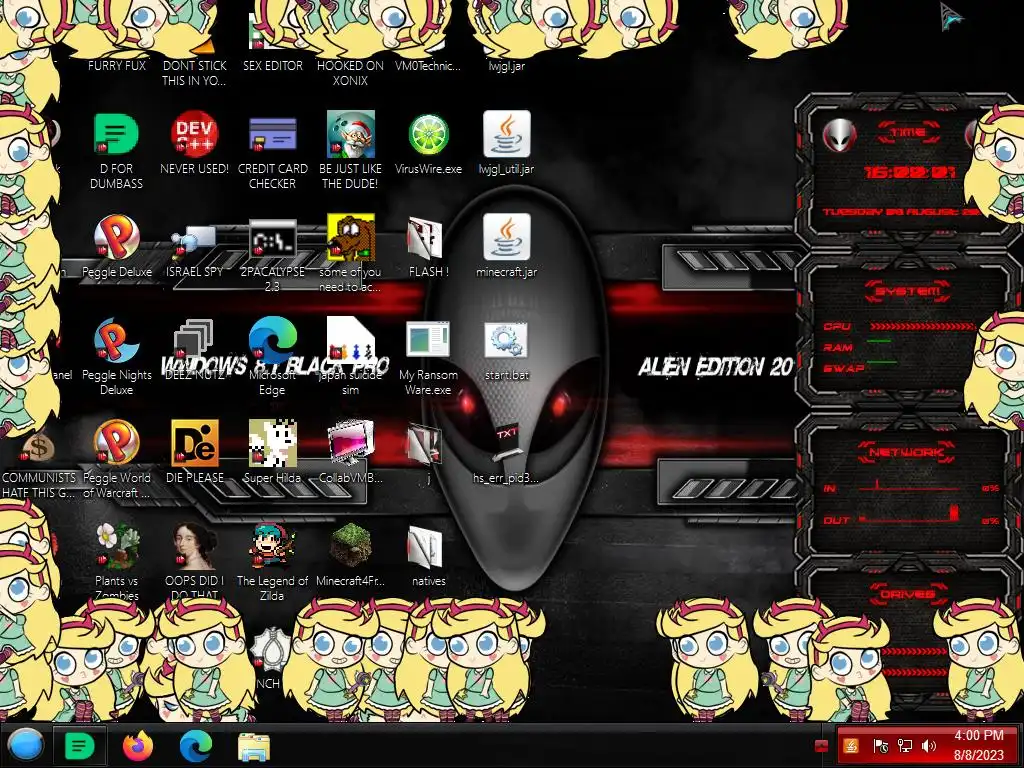Select the Super Hilda game icon

(272, 443)
